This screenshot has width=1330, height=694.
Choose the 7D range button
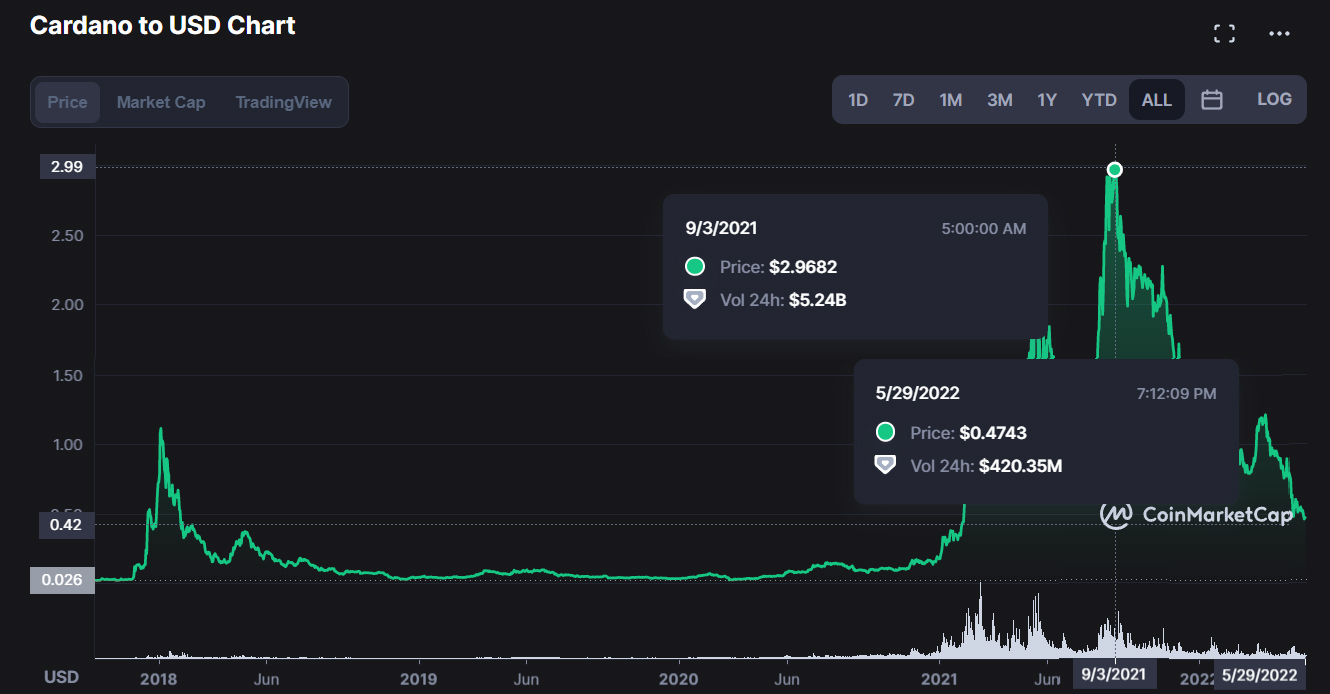coord(904,100)
